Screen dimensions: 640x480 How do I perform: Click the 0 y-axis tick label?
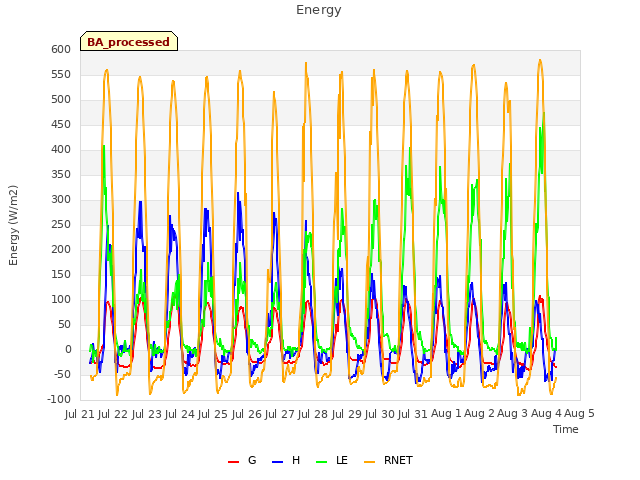[x=68, y=349]
